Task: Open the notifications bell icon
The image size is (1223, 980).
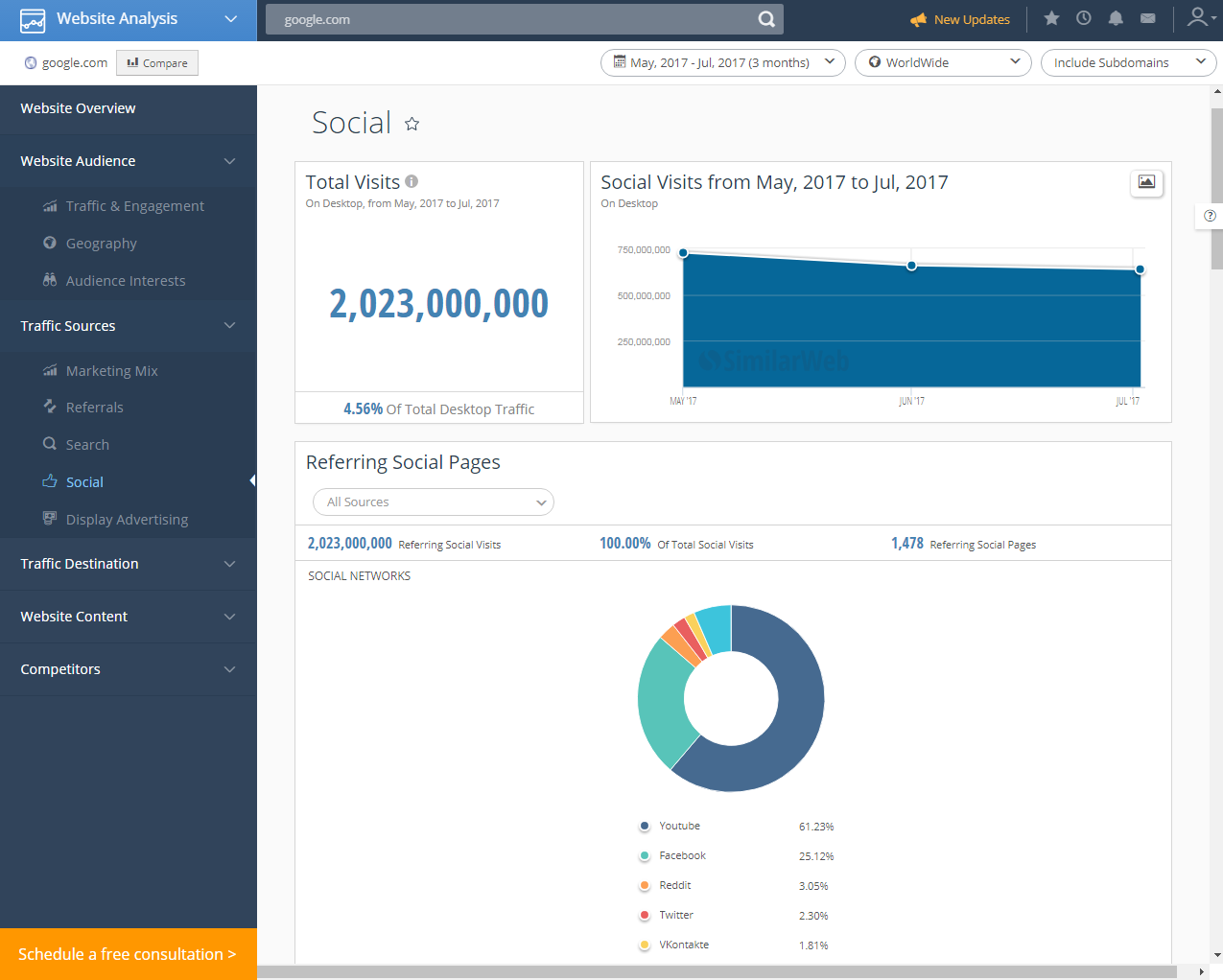Action: tap(1115, 17)
